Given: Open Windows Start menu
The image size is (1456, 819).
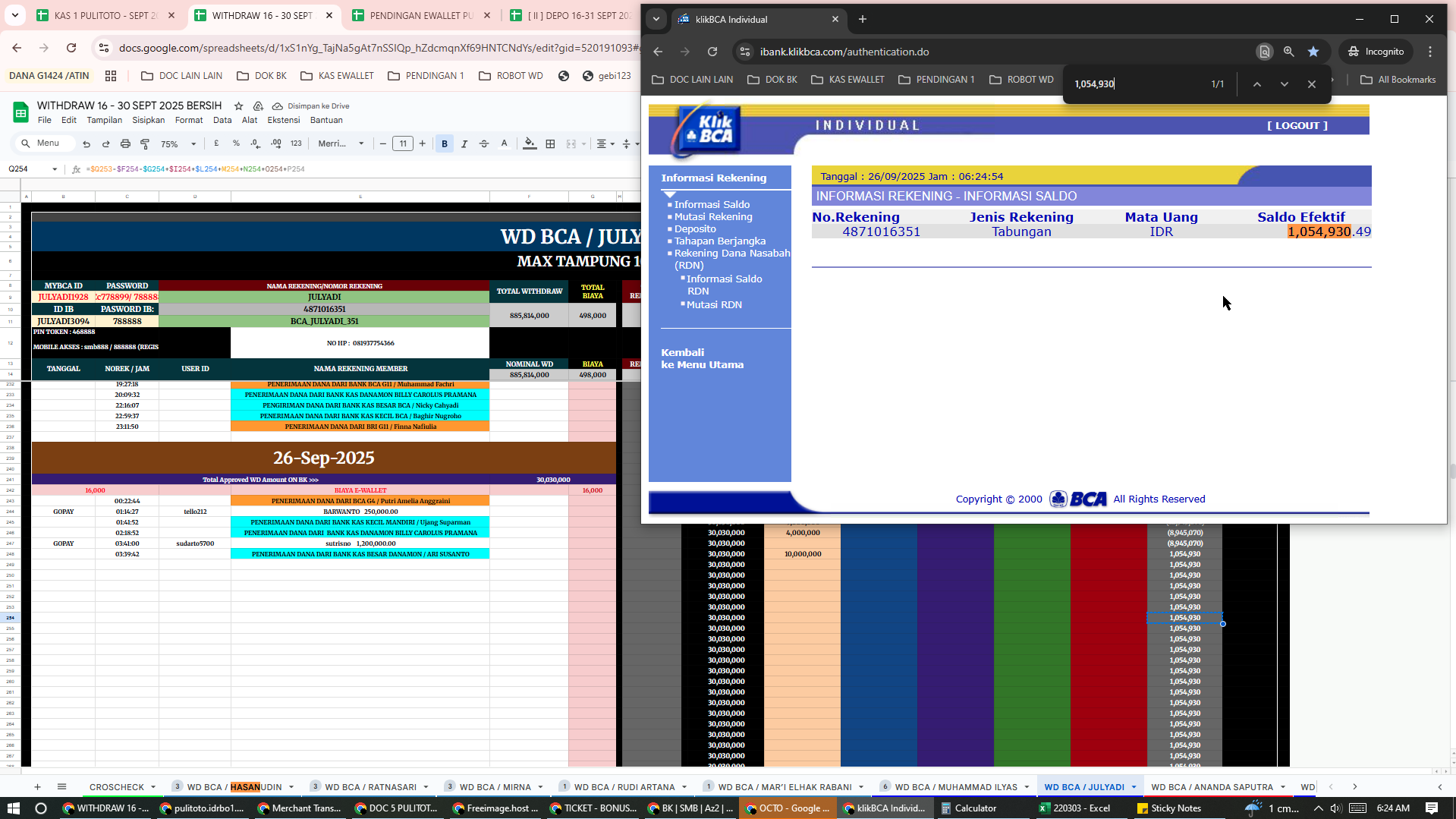Looking at the screenshot, I should 13,808.
